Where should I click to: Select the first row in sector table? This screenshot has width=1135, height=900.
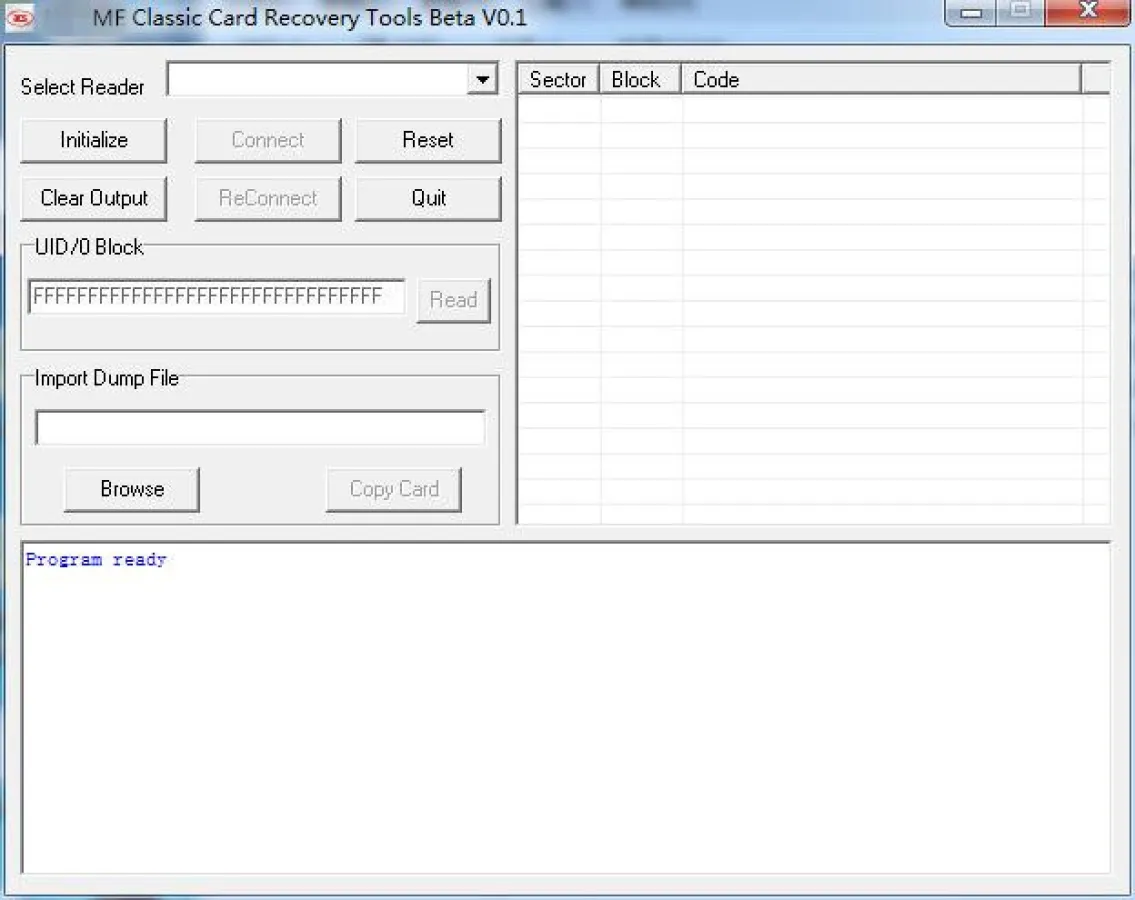coord(800,108)
